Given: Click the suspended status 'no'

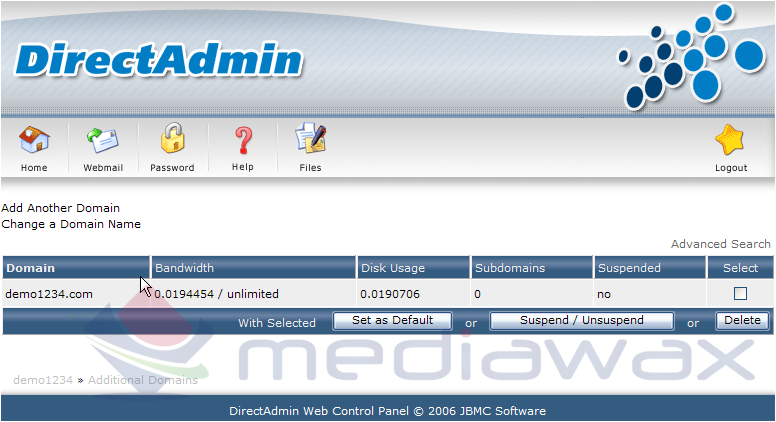Looking at the screenshot, I should pos(604,294).
